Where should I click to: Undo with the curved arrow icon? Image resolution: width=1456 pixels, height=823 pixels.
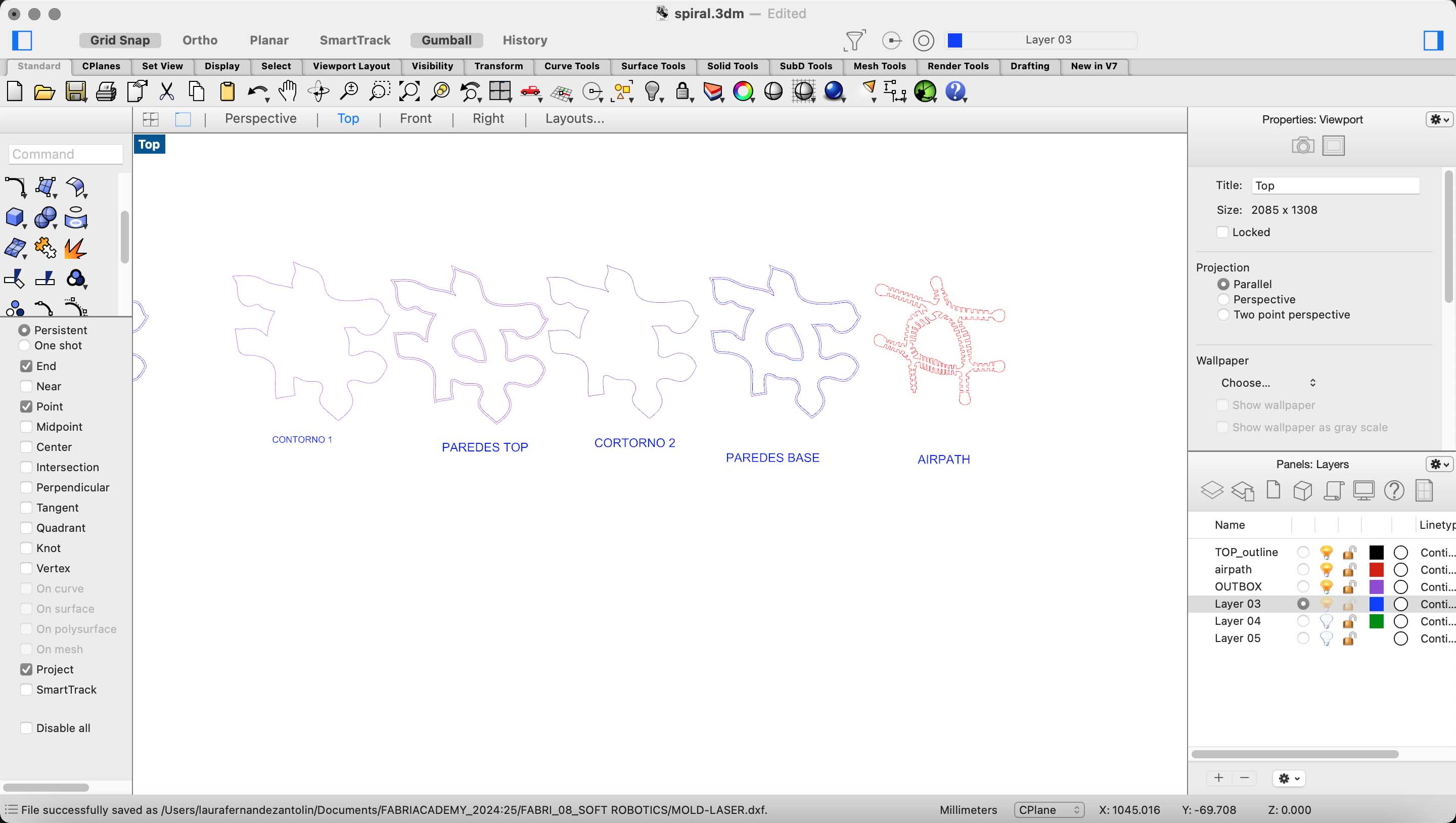[x=258, y=92]
